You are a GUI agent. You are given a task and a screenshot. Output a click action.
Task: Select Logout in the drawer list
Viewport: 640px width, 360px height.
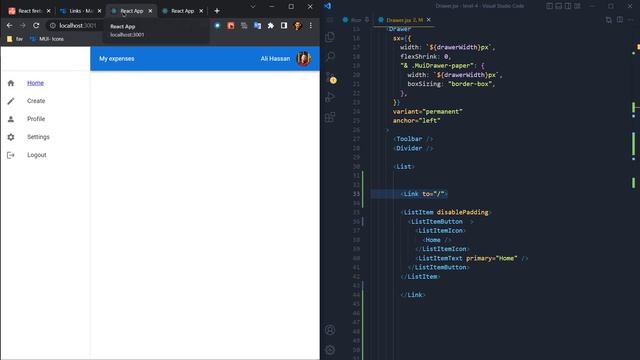click(45, 155)
